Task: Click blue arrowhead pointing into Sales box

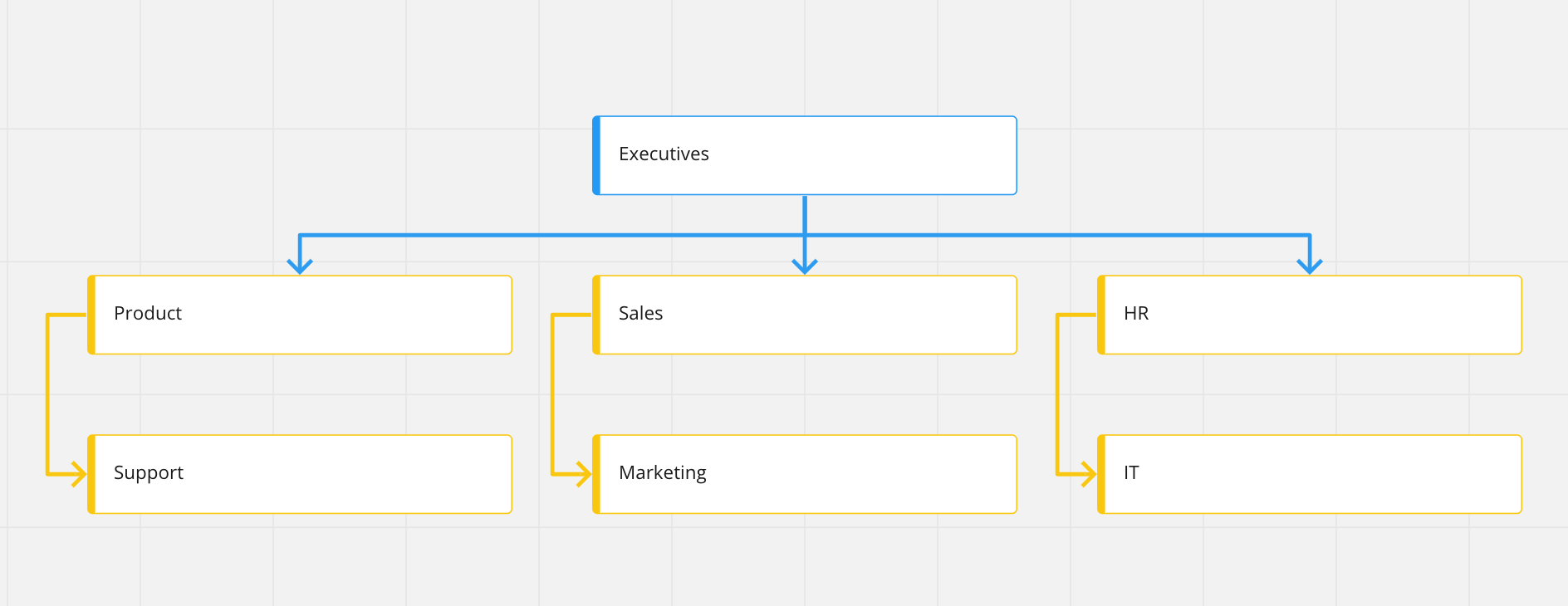Action: [805, 265]
